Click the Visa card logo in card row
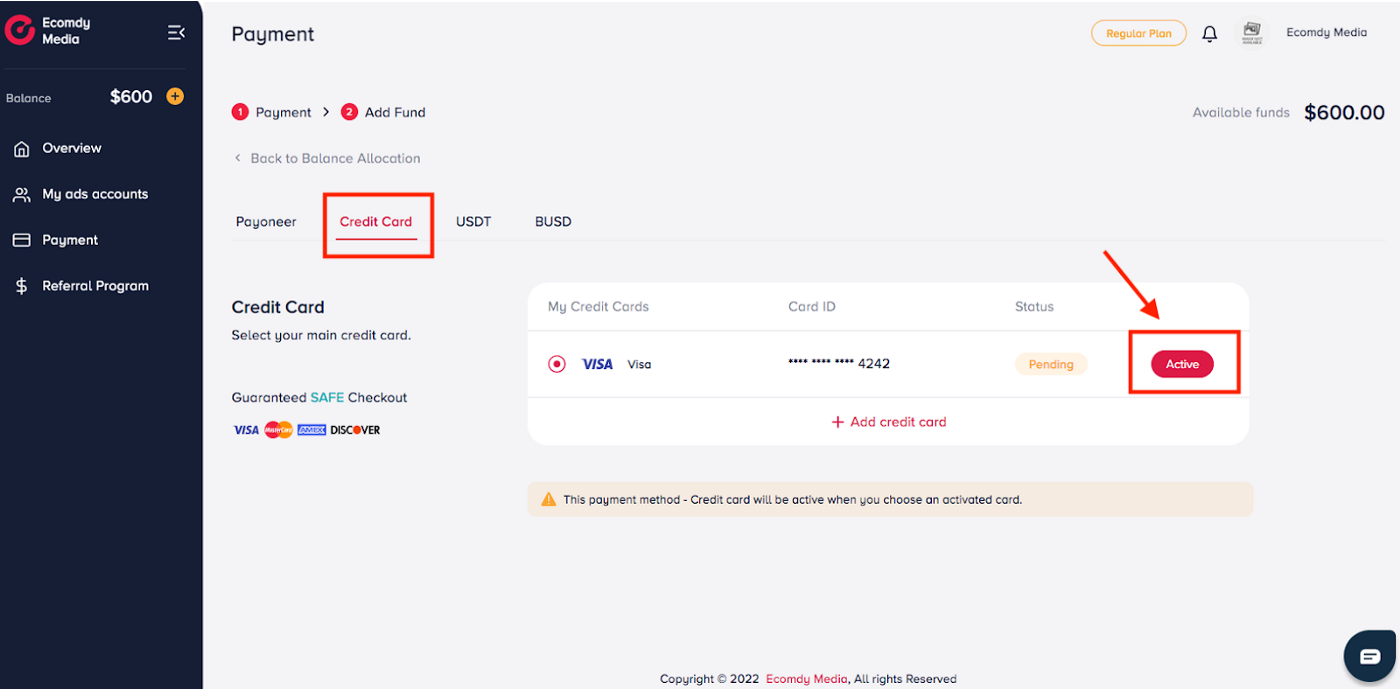 point(597,364)
